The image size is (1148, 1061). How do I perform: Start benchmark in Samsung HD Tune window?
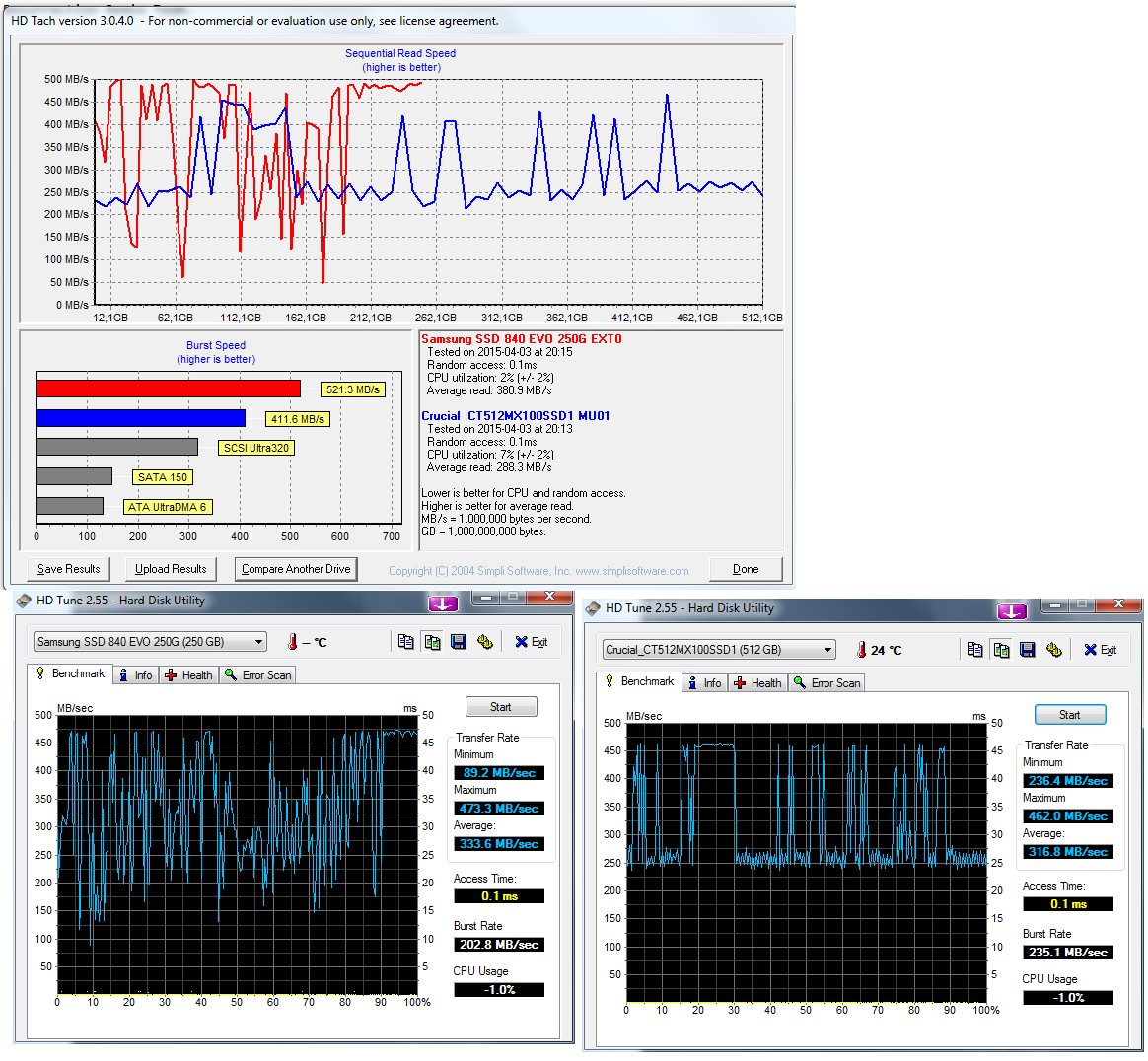click(501, 707)
